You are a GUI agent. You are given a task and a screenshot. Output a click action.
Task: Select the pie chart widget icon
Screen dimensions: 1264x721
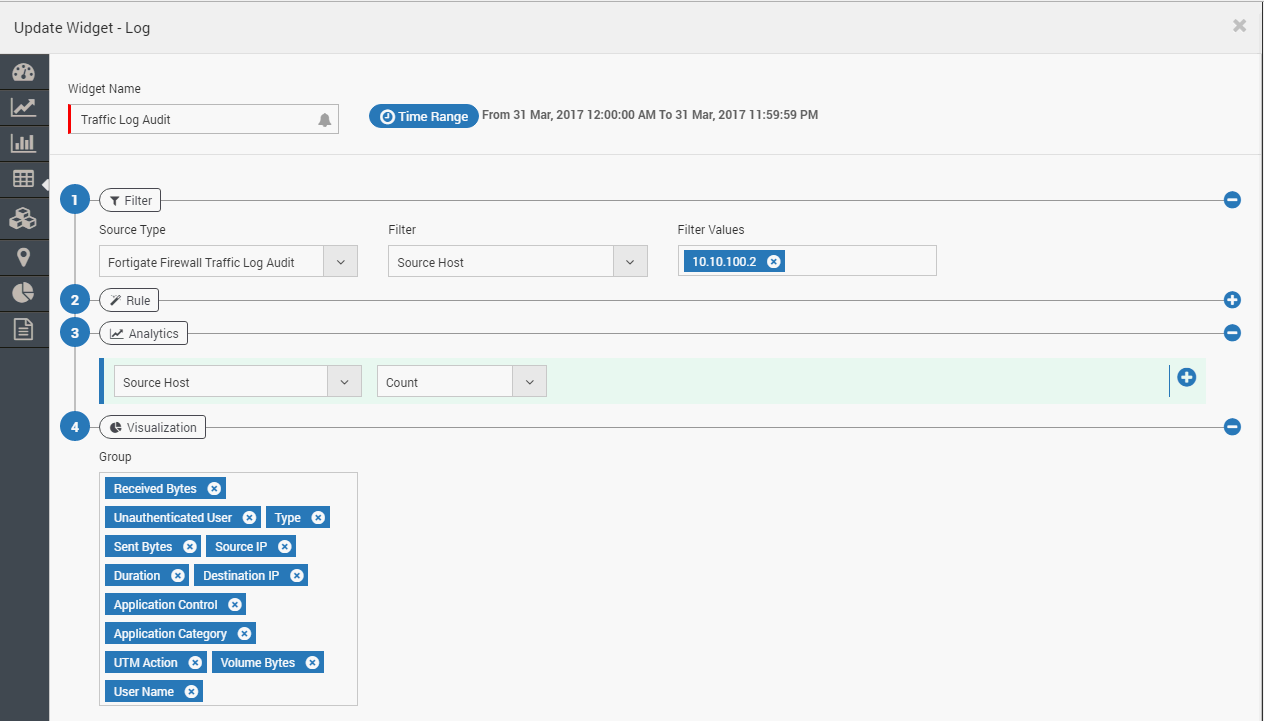coord(24,293)
